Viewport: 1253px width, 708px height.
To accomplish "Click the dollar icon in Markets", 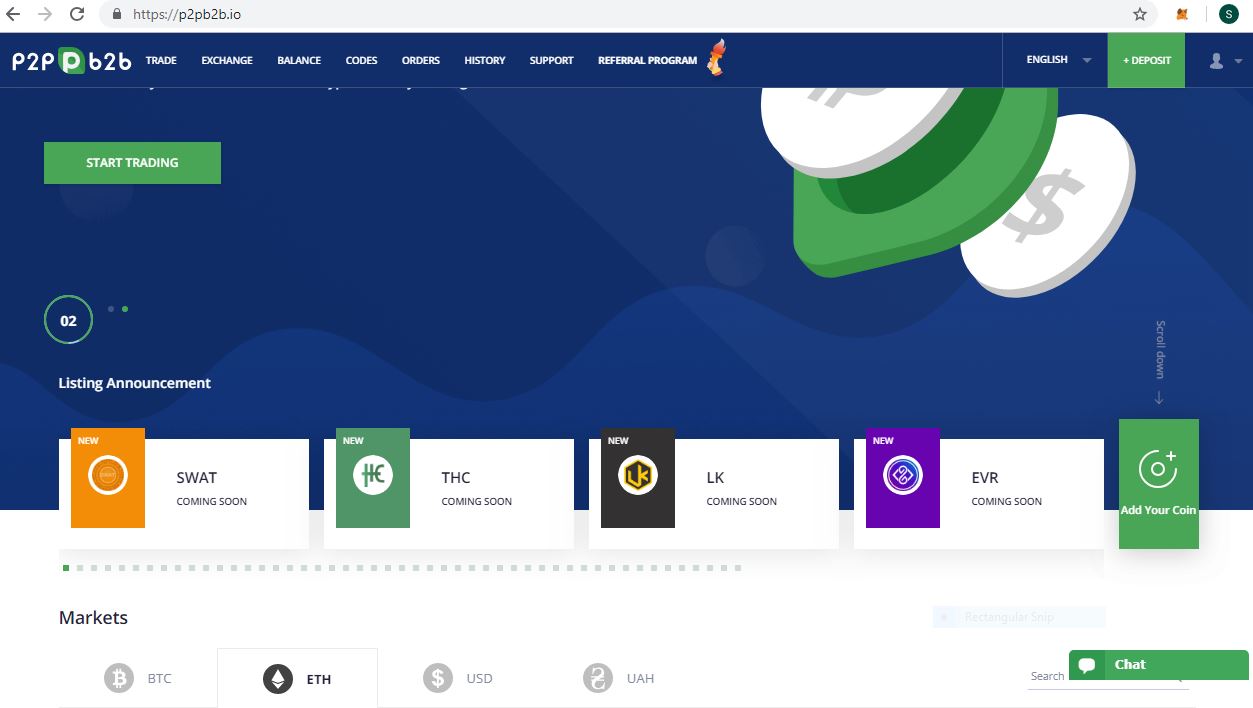I will [438, 679].
